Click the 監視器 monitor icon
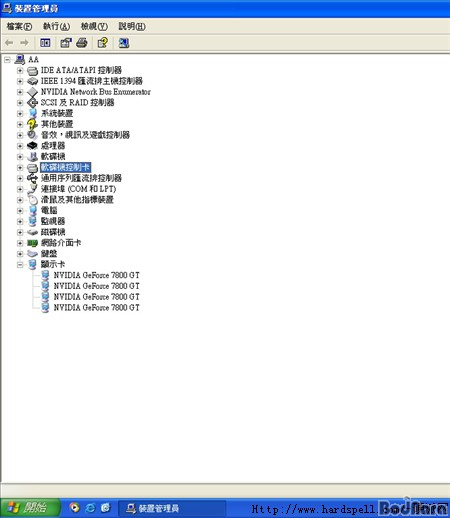This screenshot has height=518, width=450. [33, 221]
